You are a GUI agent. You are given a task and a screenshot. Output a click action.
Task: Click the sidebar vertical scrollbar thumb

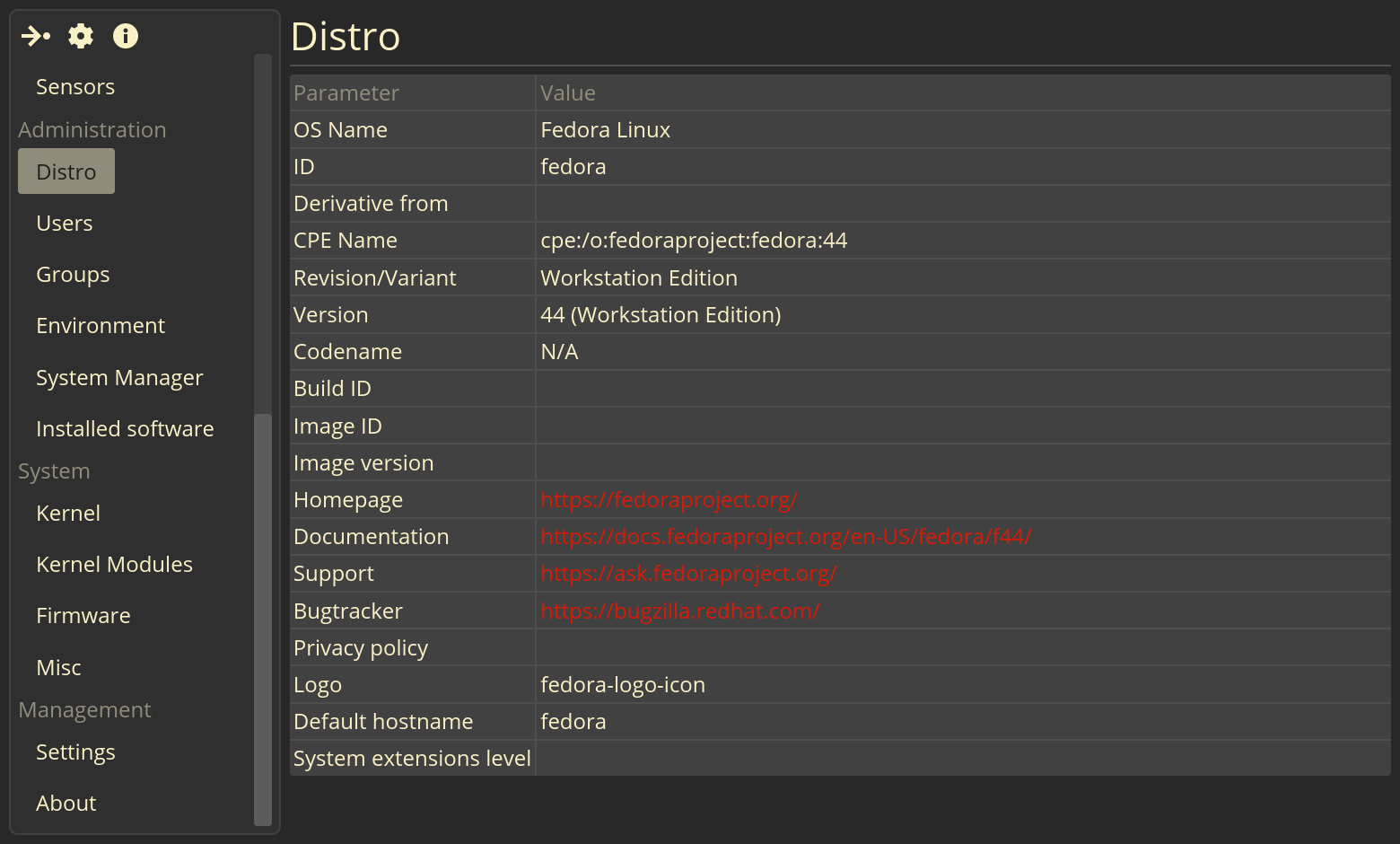point(263,620)
